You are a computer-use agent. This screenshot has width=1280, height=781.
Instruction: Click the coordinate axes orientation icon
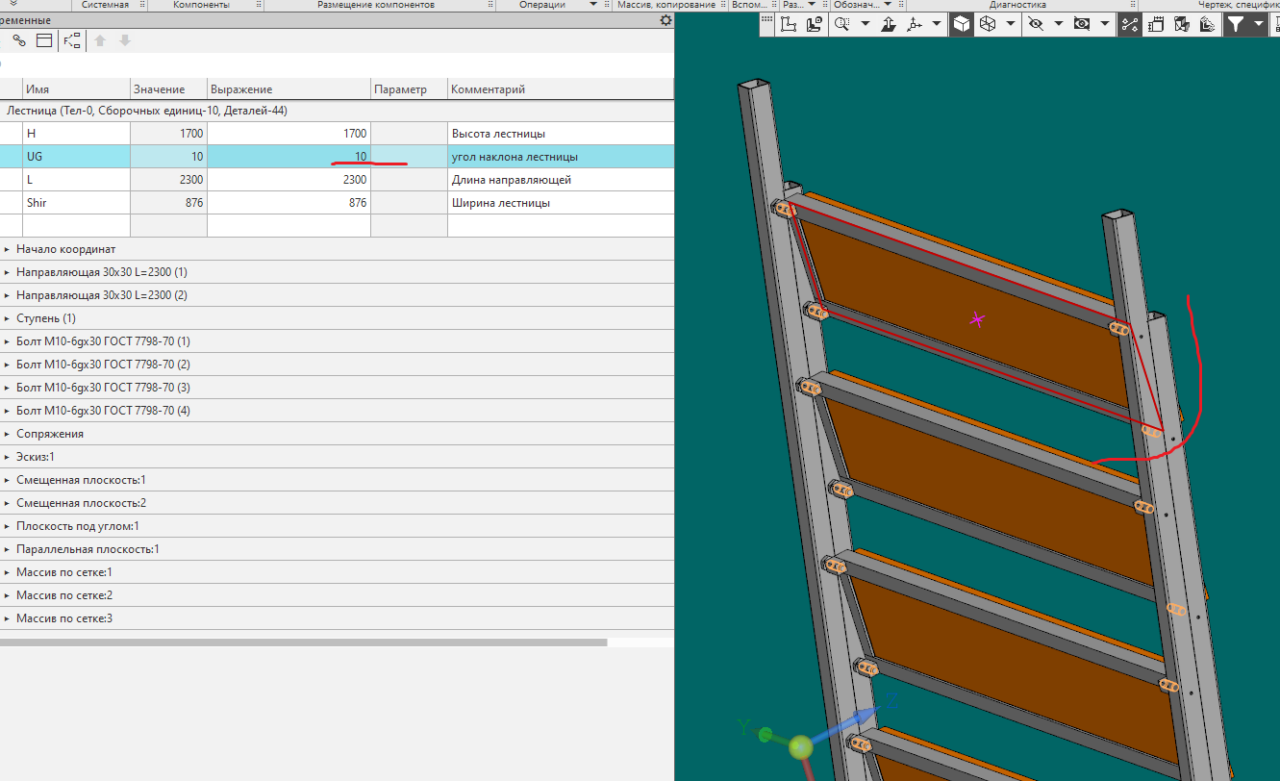click(x=914, y=24)
